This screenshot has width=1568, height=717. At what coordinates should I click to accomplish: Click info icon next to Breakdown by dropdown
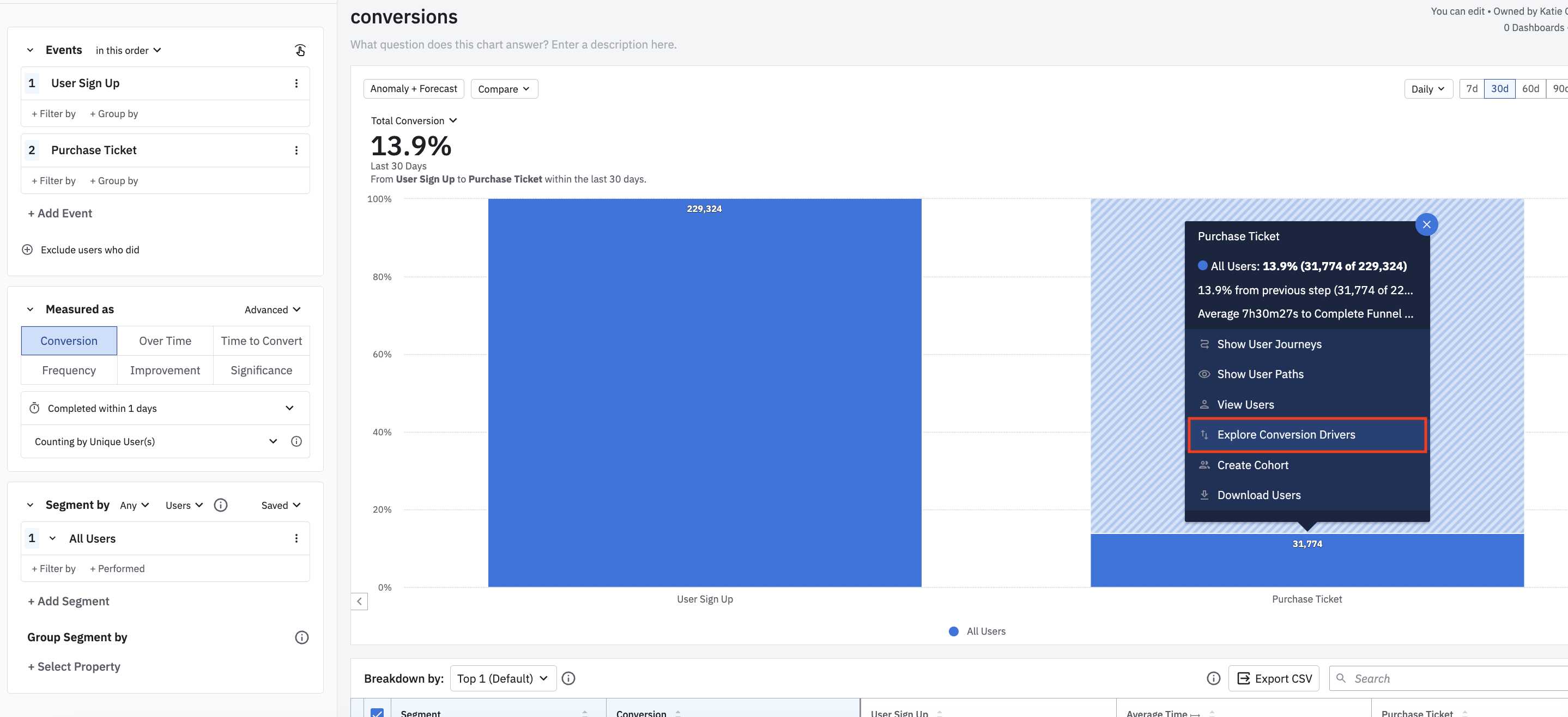click(x=568, y=678)
